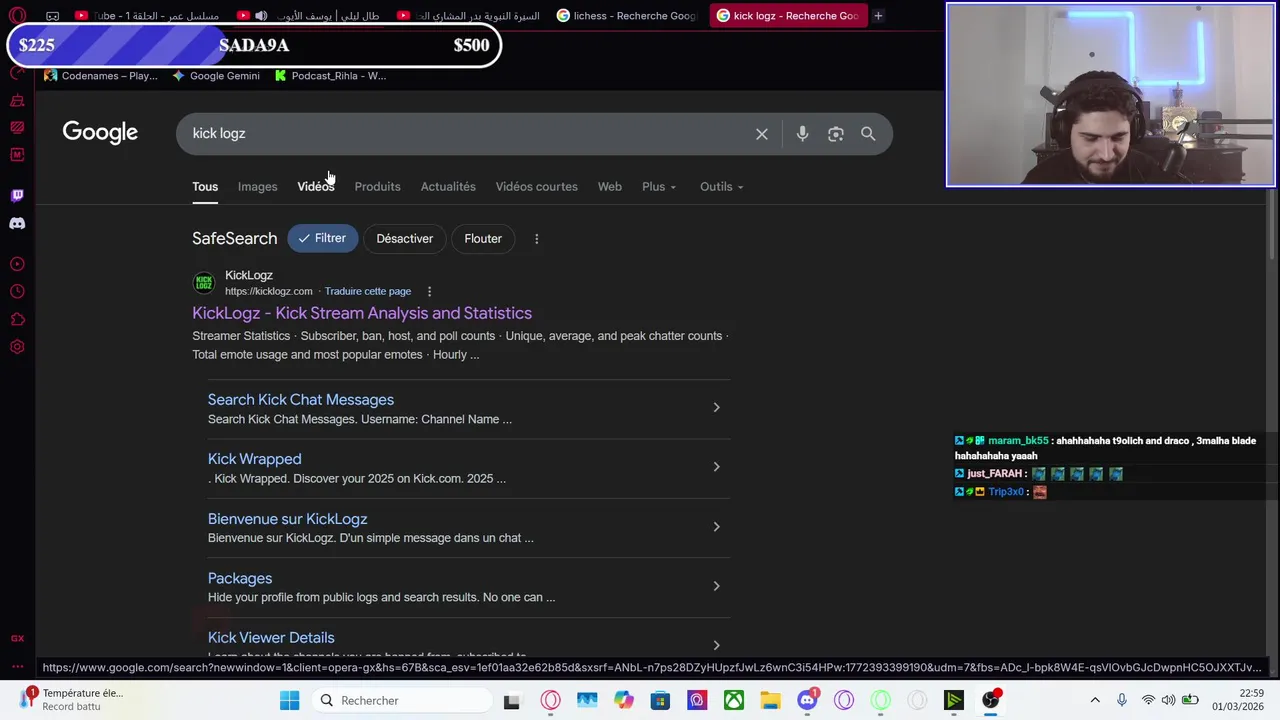Toggle SafeSearch Filtrer option
The image size is (1280, 720).
pos(322,239)
